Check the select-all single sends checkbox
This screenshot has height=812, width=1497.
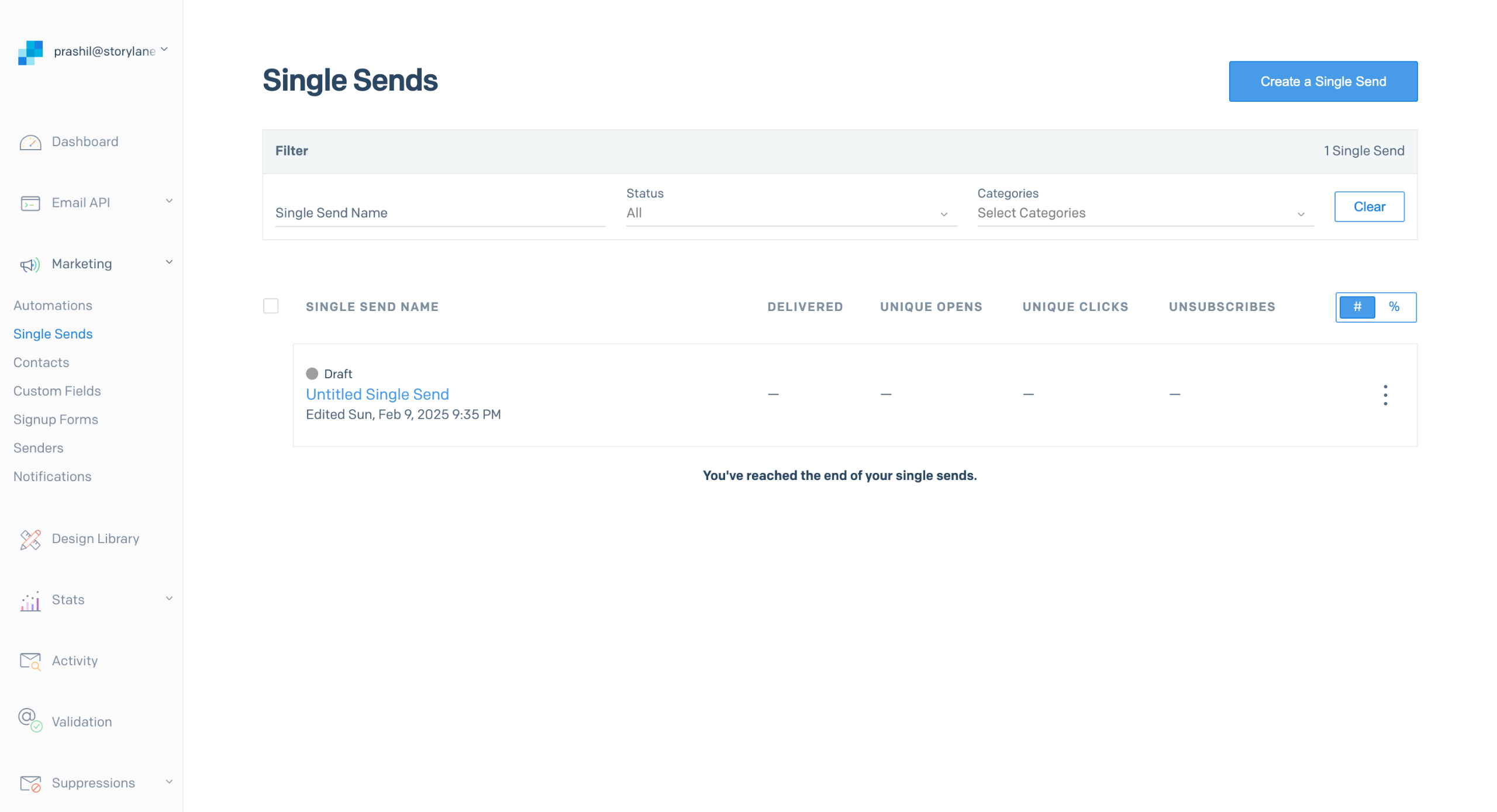click(x=271, y=306)
